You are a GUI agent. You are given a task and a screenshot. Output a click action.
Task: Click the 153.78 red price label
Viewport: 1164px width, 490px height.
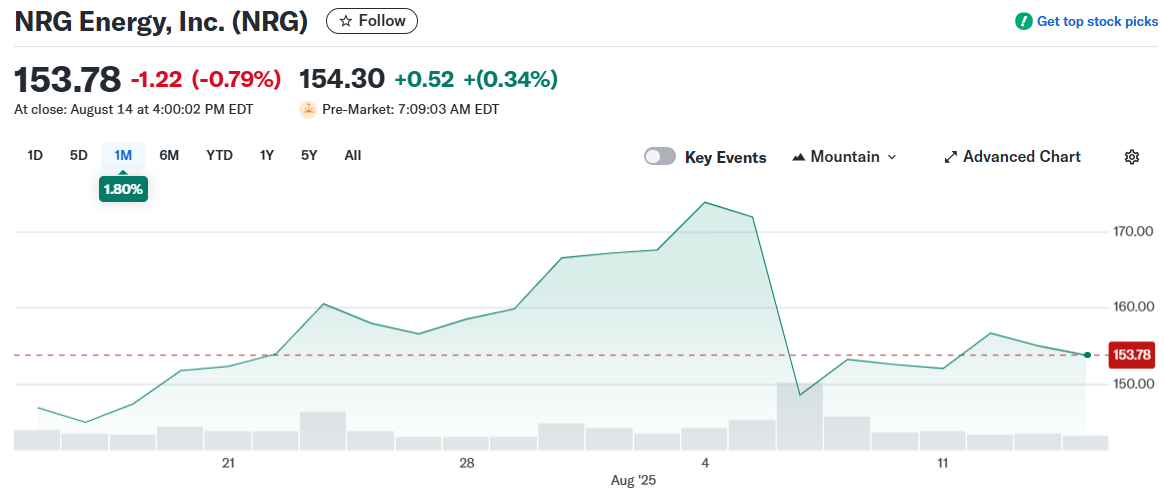click(x=1131, y=356)
